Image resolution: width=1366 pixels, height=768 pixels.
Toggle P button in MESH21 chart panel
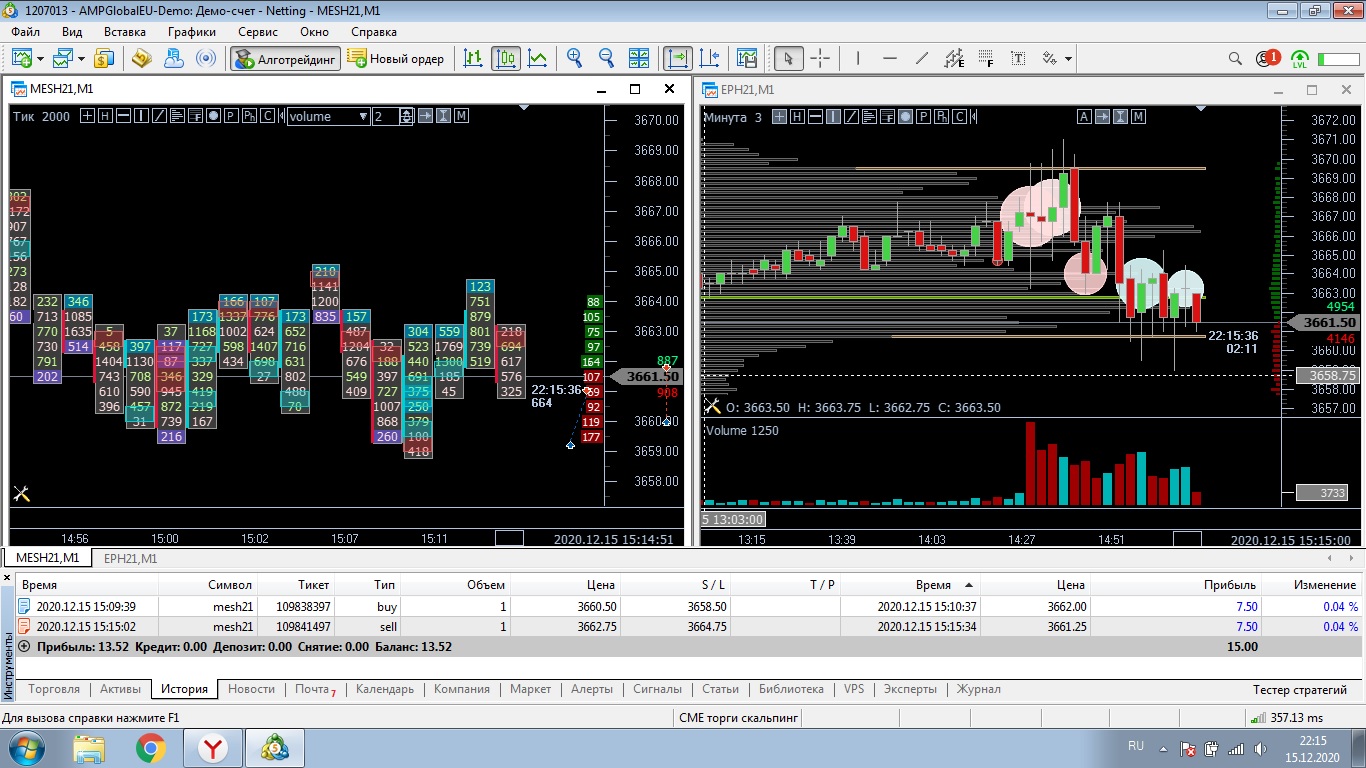(231, 116)
